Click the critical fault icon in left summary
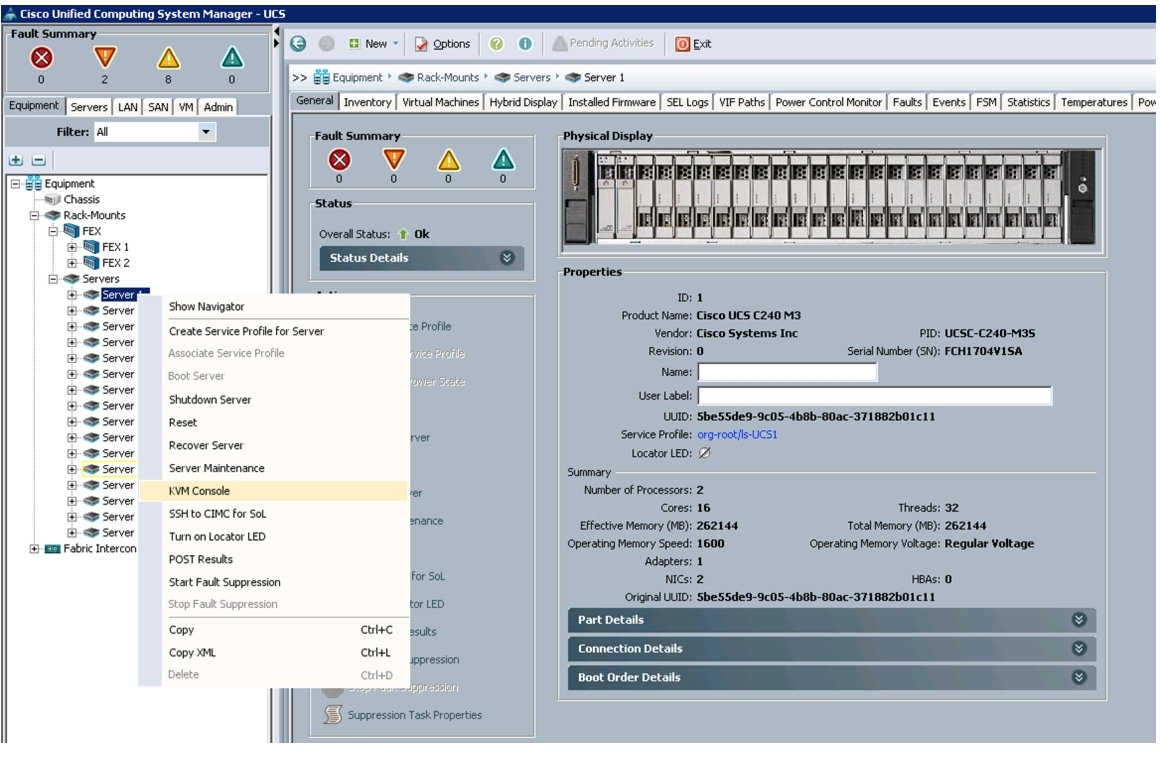Image resolution: width=1160 pixels, height=780 pixels. click(x=41, y=59)
